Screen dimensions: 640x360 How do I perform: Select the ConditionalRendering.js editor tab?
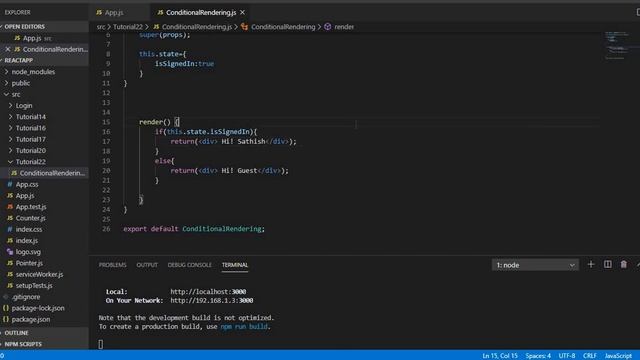point(201,13)
